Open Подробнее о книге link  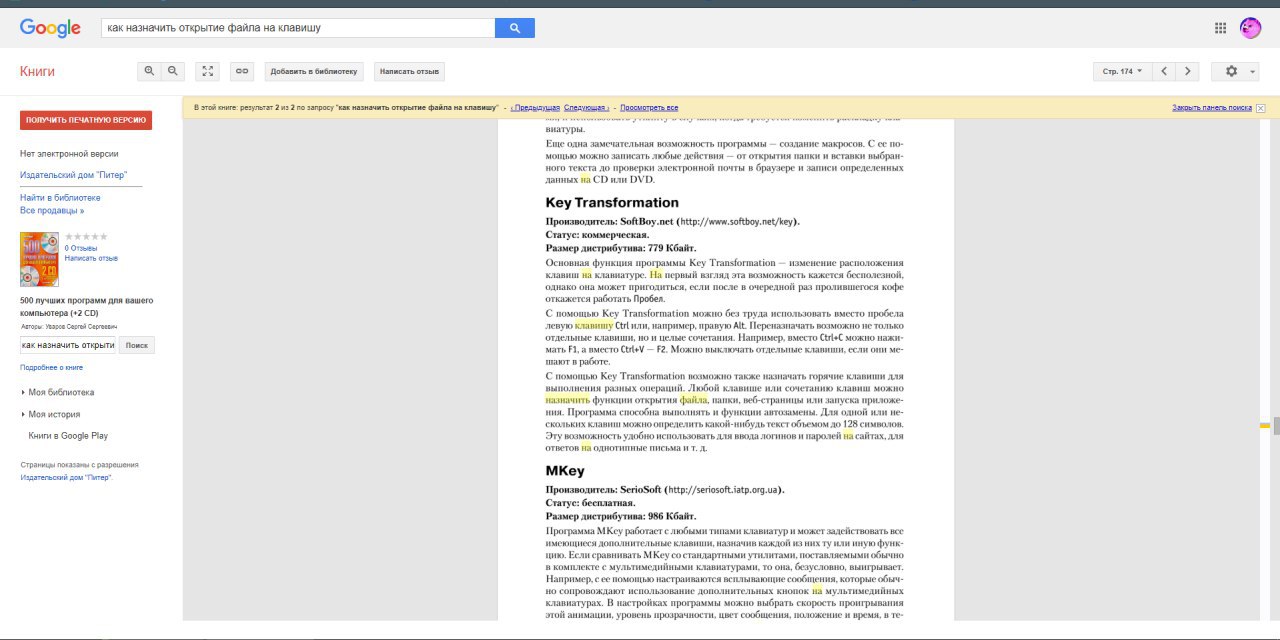51,368
